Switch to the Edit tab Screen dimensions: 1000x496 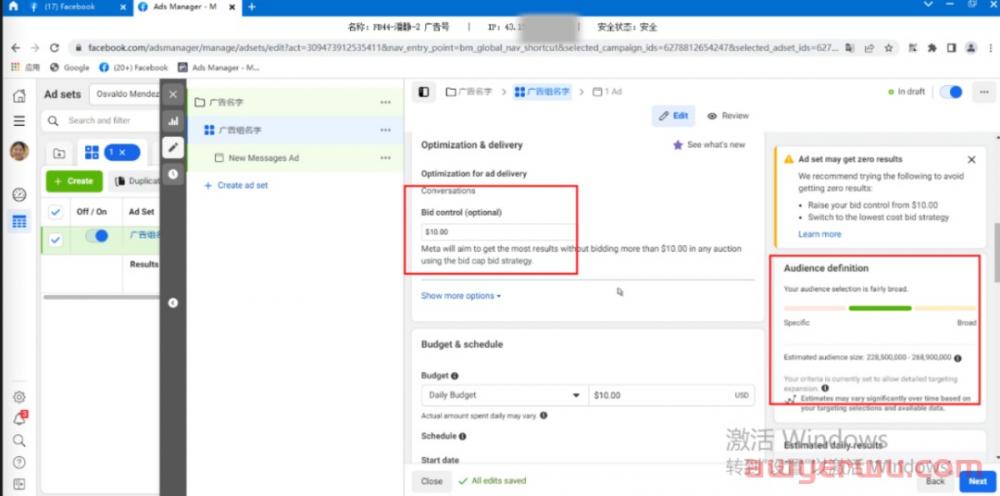pos(673,116)
